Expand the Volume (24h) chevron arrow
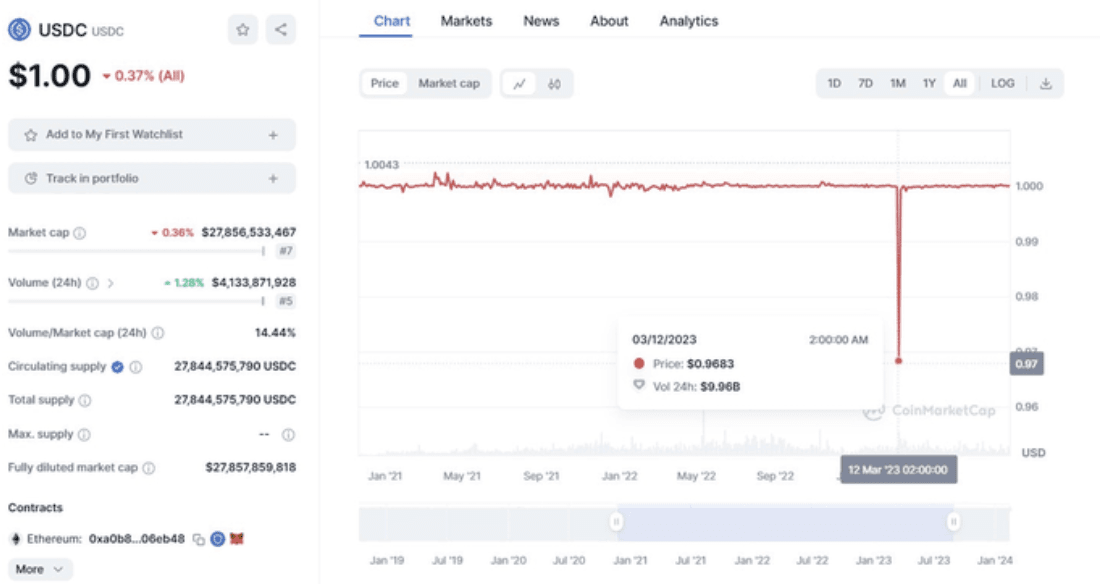This screenshot has width=1100, height=588. click(x=110, y=283)
